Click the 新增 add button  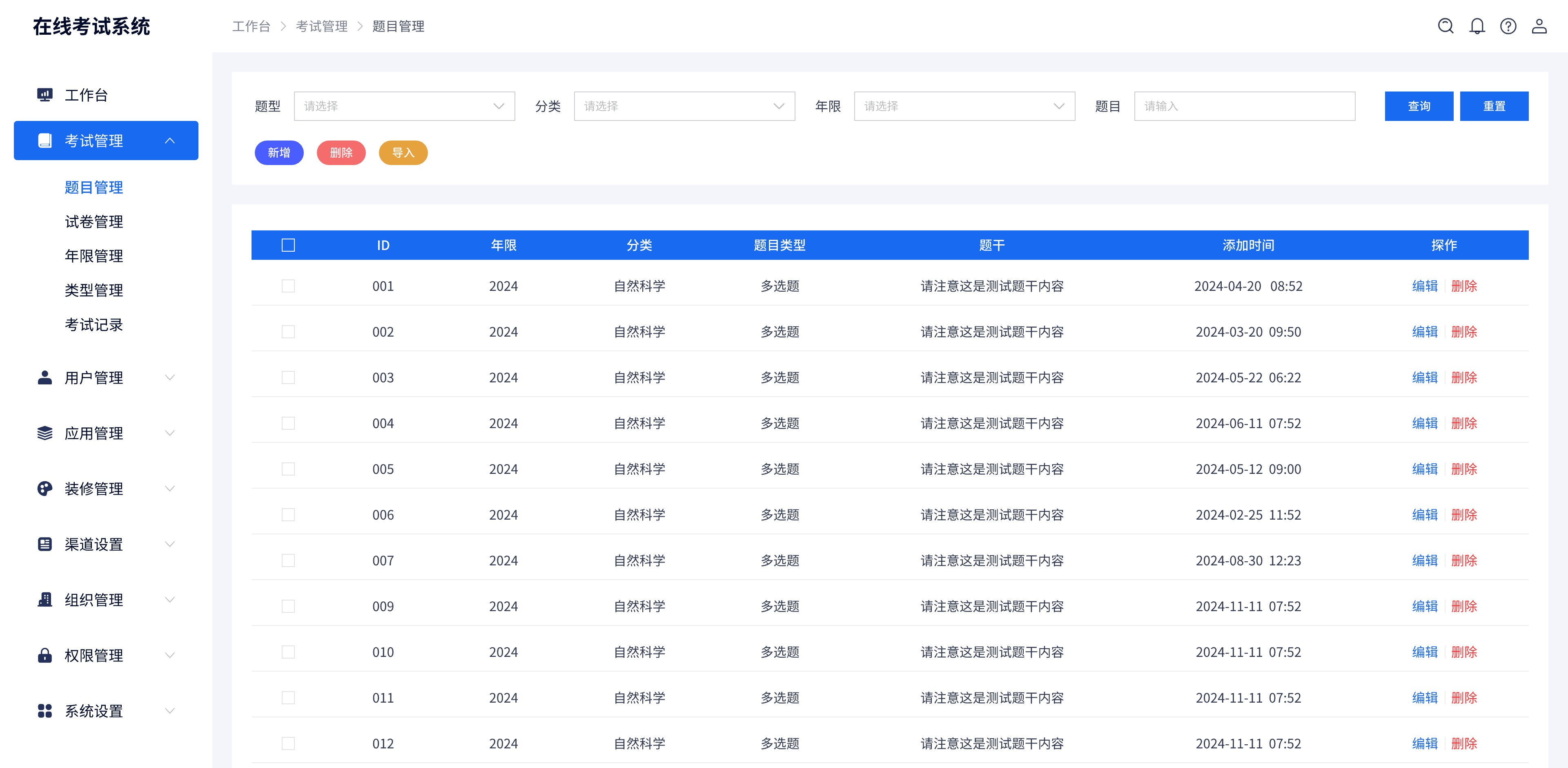pyautogui.click(x=279, y=153)
